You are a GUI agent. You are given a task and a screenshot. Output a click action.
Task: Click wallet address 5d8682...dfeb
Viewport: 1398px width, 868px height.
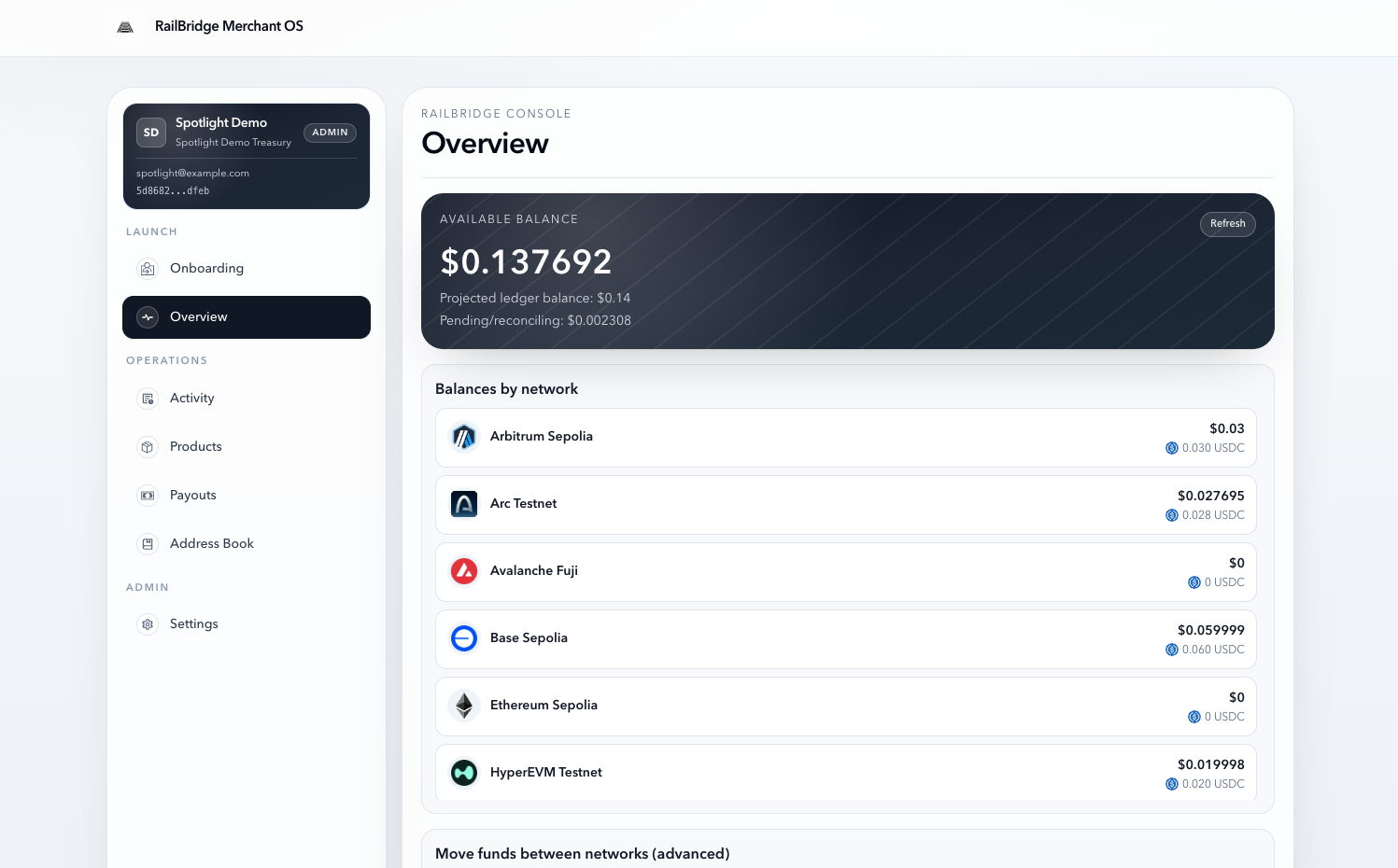(173, 191)
